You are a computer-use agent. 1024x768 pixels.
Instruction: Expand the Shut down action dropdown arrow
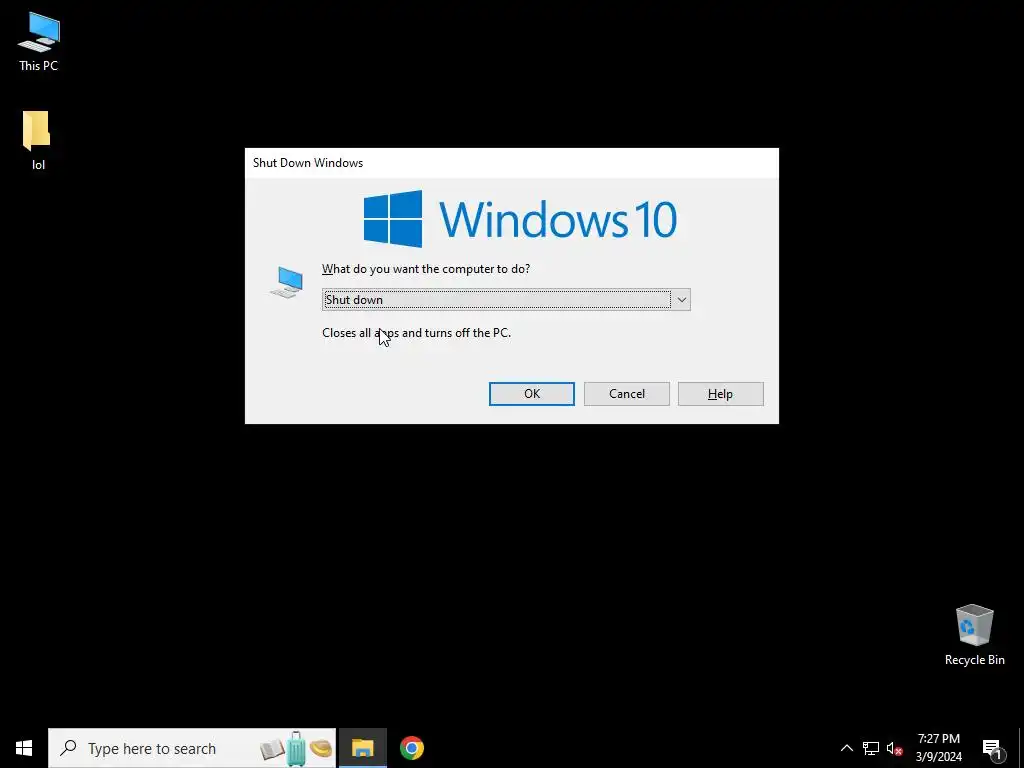[x=681, y=300]
